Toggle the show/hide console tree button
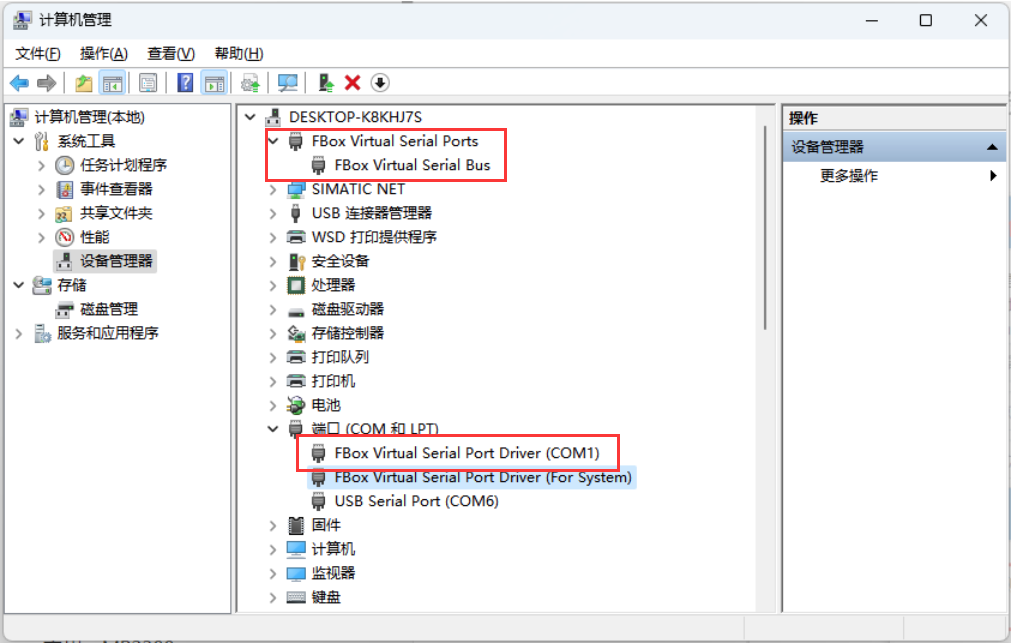This screenshot has height=643, width=1011. tap(112, 83)
